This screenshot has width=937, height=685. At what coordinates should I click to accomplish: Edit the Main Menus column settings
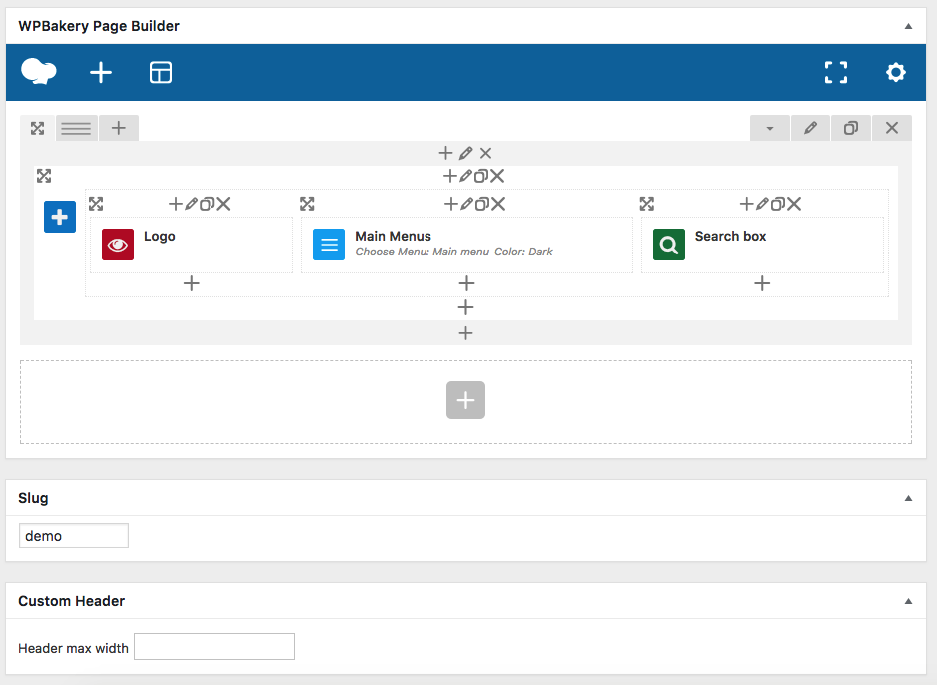click(467, 204)
